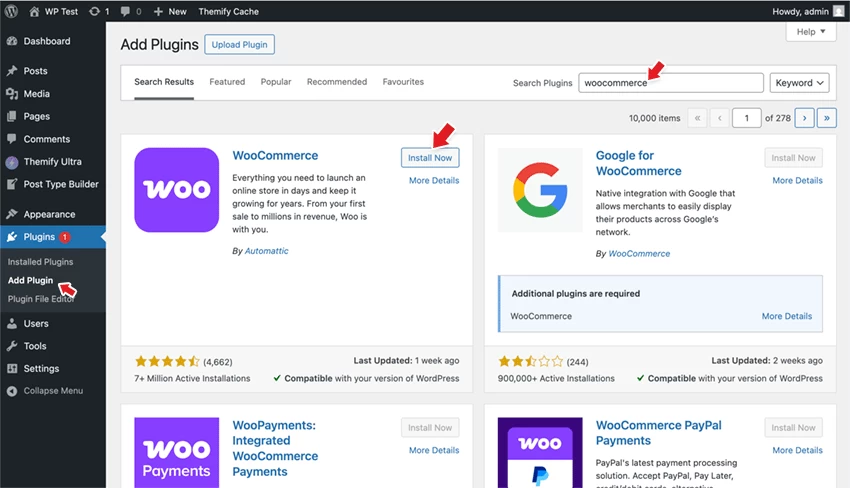Screen dimensions: 850x488
Task: Open the Automattic author link
Action: pos(267,251)
